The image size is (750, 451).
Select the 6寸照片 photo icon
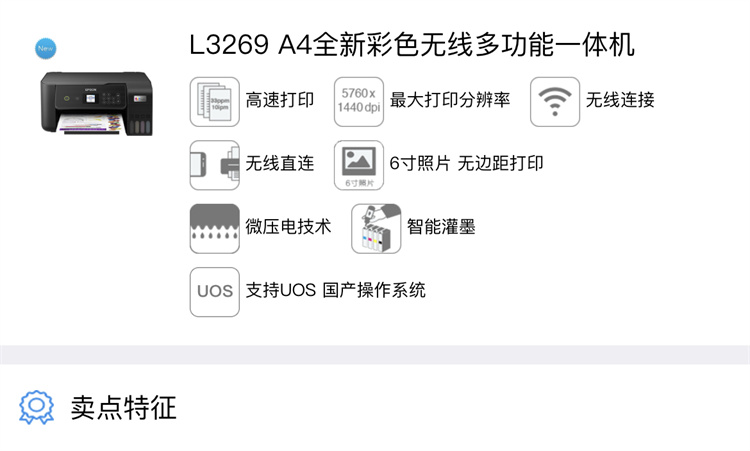pyautogui.click(x=359, y=165)
